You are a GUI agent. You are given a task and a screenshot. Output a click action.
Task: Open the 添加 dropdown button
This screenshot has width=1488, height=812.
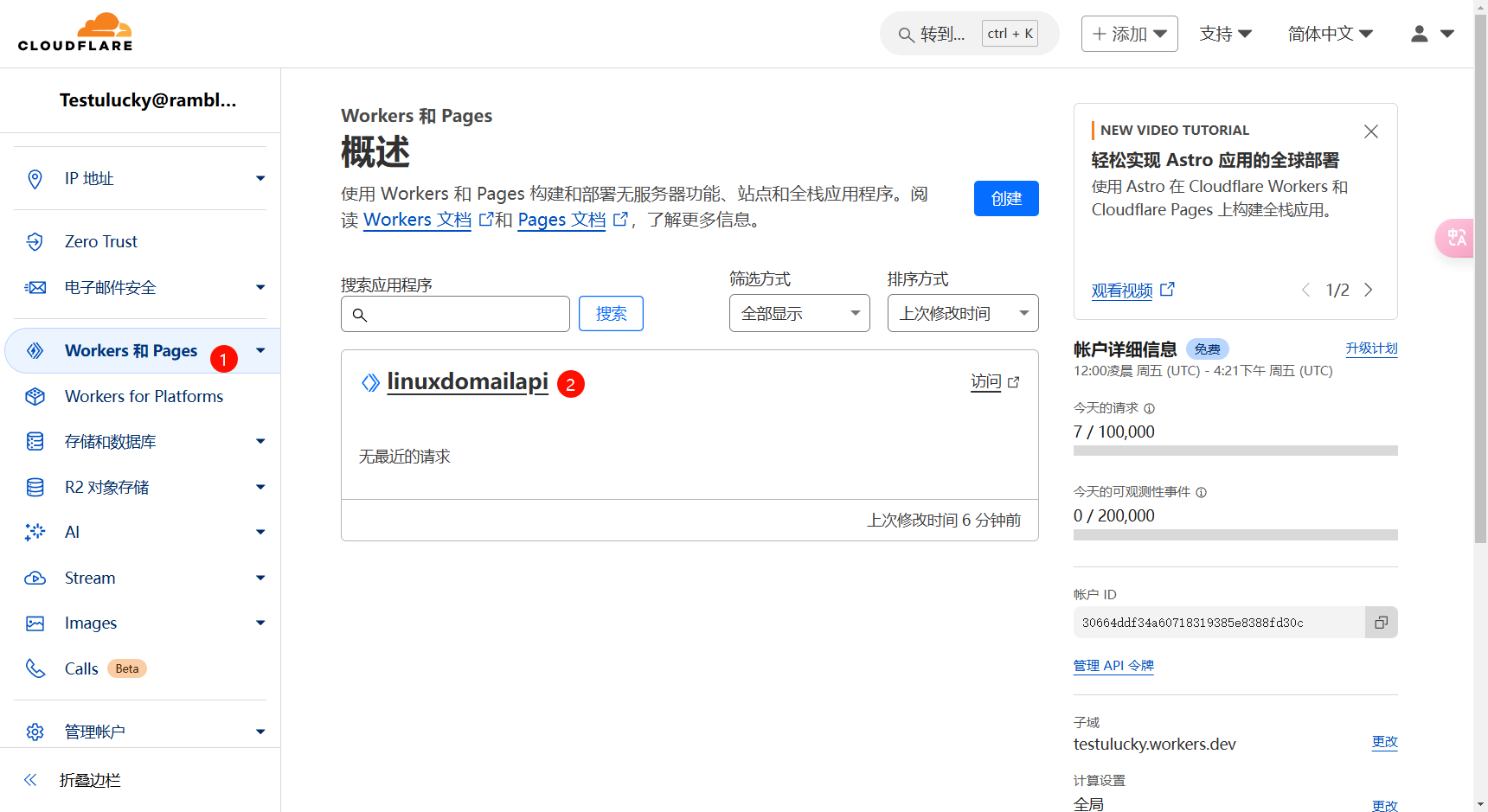tap(1130, 34)
